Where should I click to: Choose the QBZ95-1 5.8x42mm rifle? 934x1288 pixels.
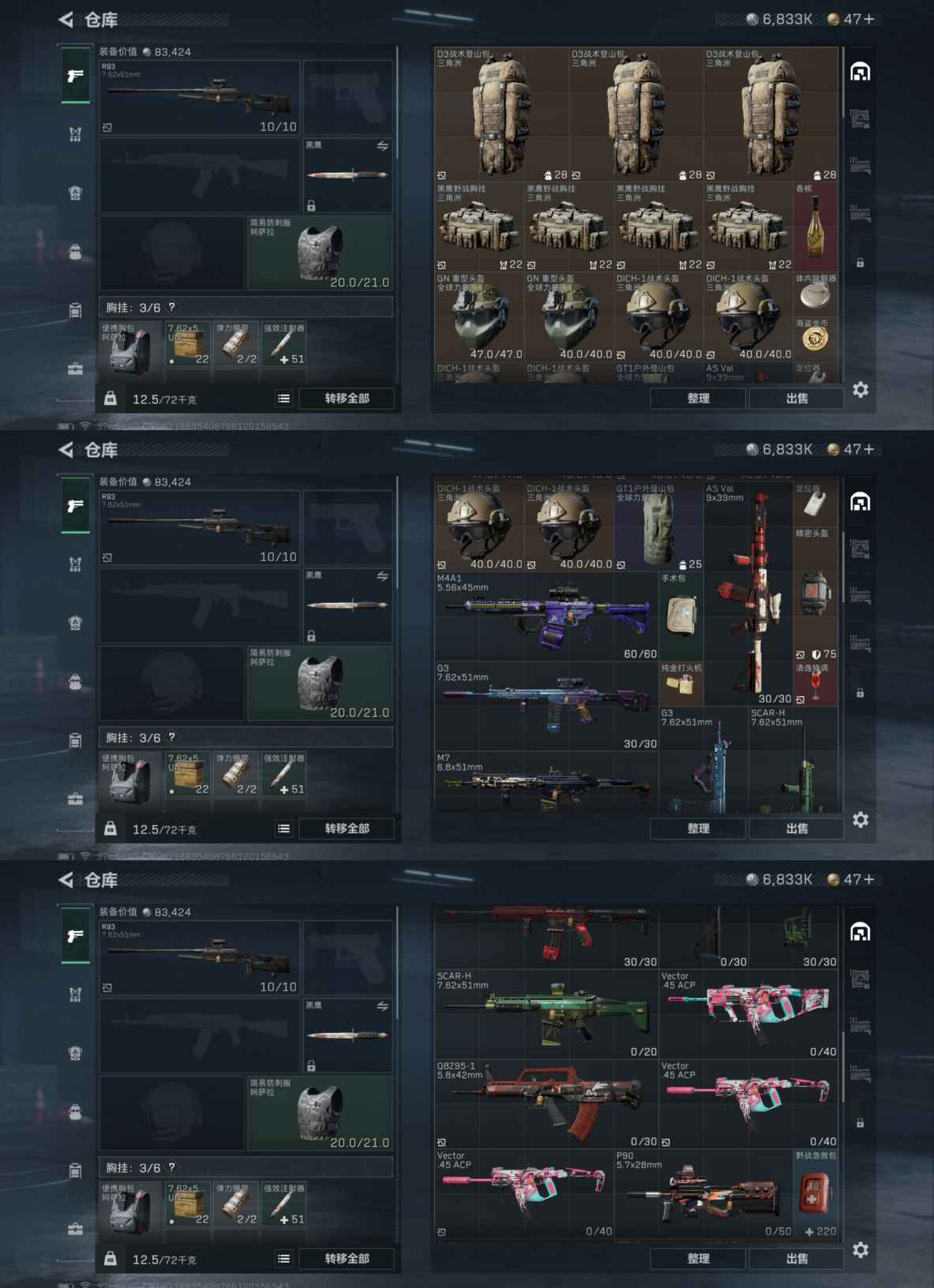pyautogui.click(x=546, y=1104)
